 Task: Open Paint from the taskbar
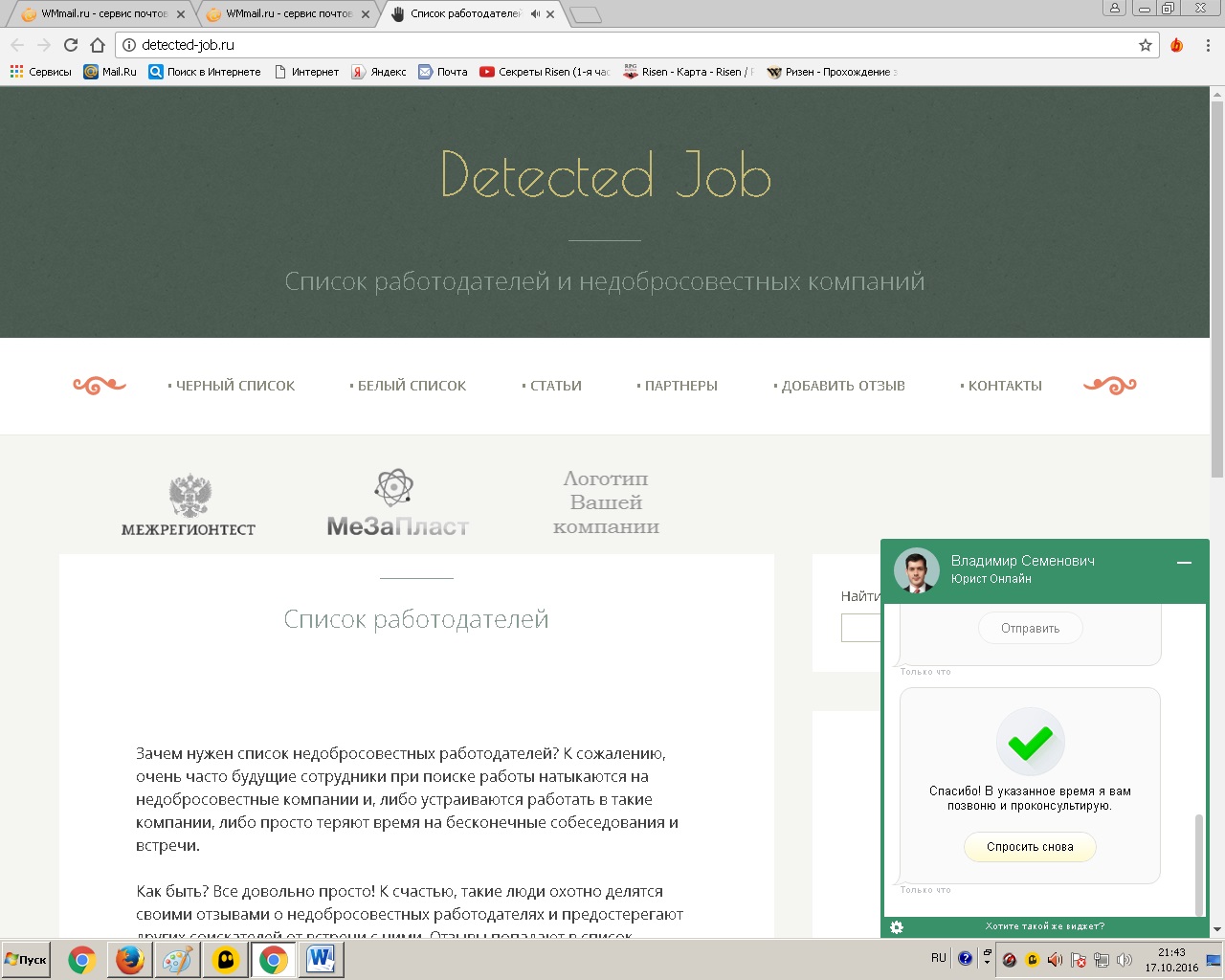[x=177, y=960]
